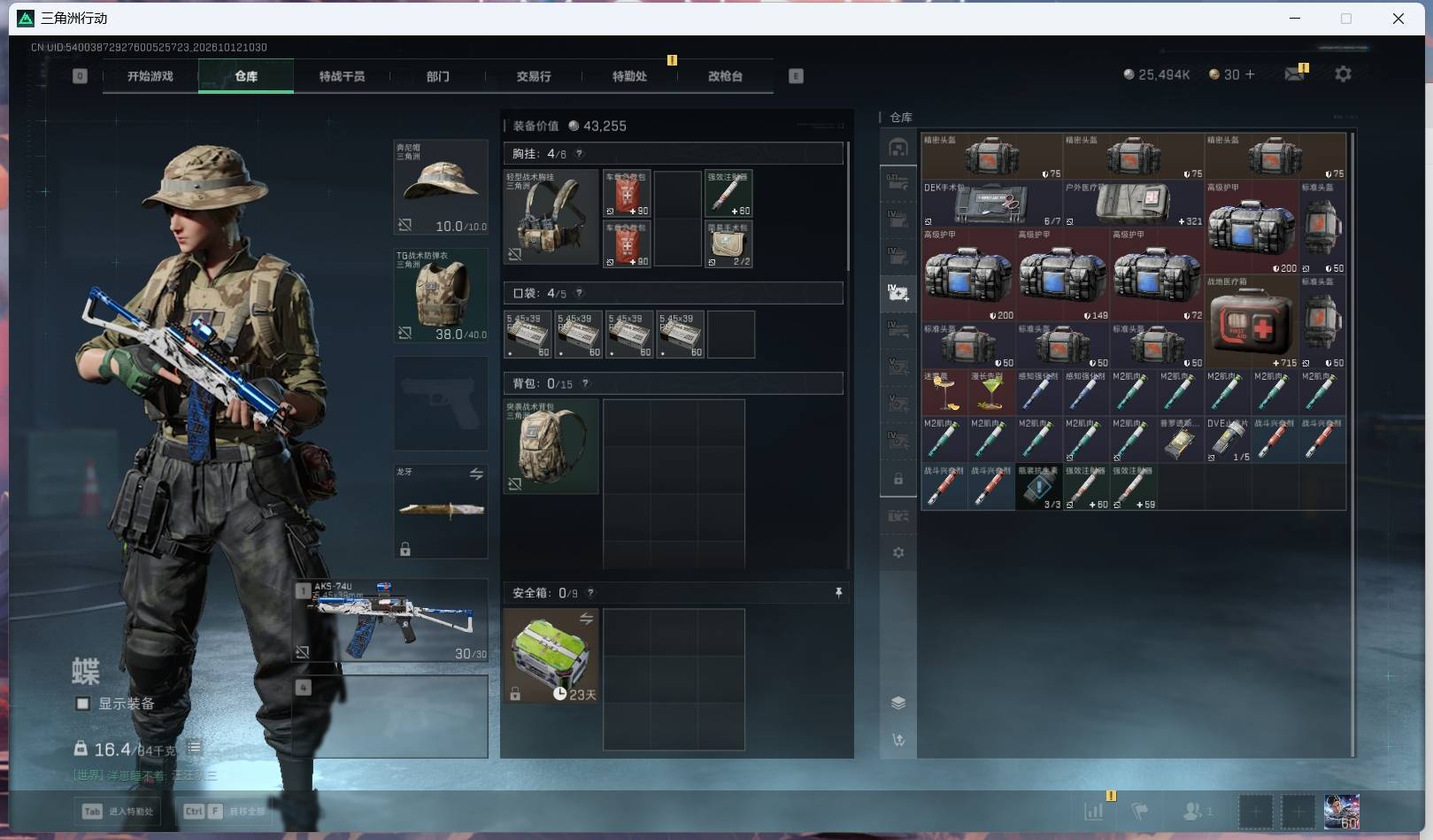Select the all-items storage sidebar icon

[x=898, y=147]
